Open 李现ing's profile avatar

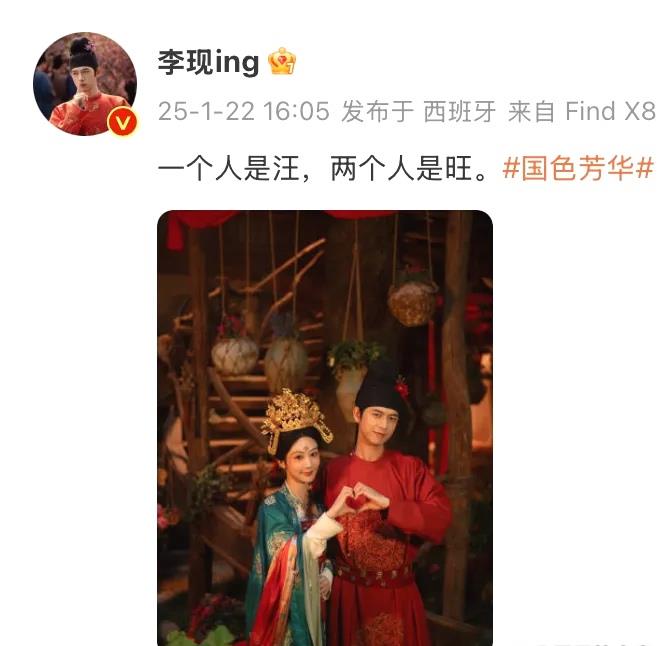pyautogui.click(x=85, y=84)
